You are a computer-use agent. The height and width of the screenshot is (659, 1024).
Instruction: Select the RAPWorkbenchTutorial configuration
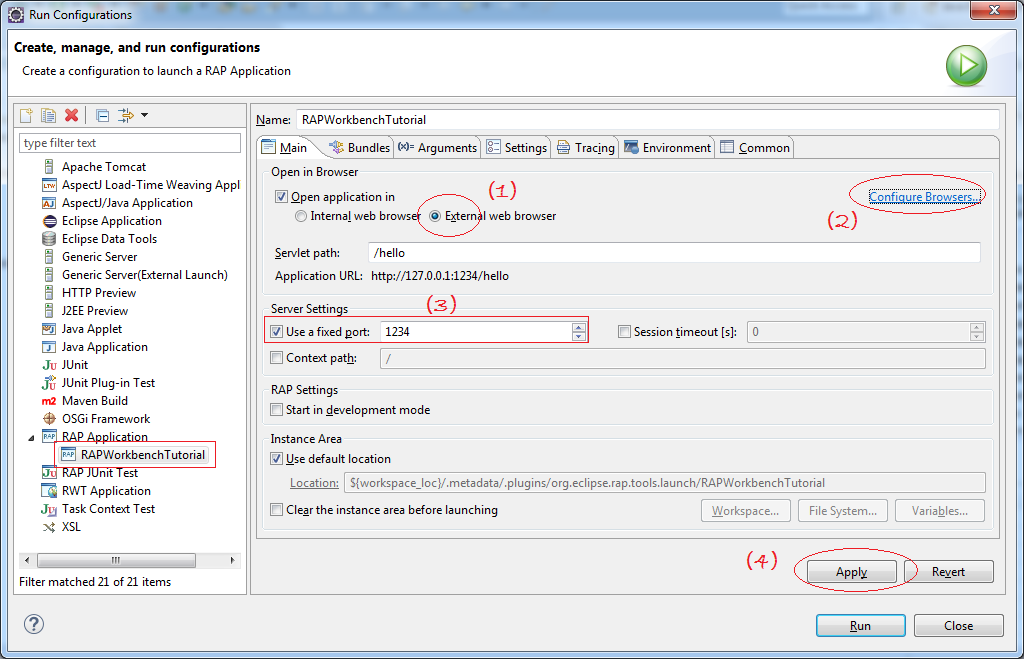[x=135, y=455]
